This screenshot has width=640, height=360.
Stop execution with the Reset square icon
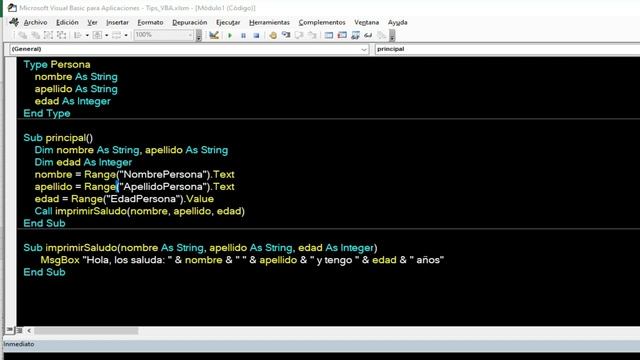(256, 36)
